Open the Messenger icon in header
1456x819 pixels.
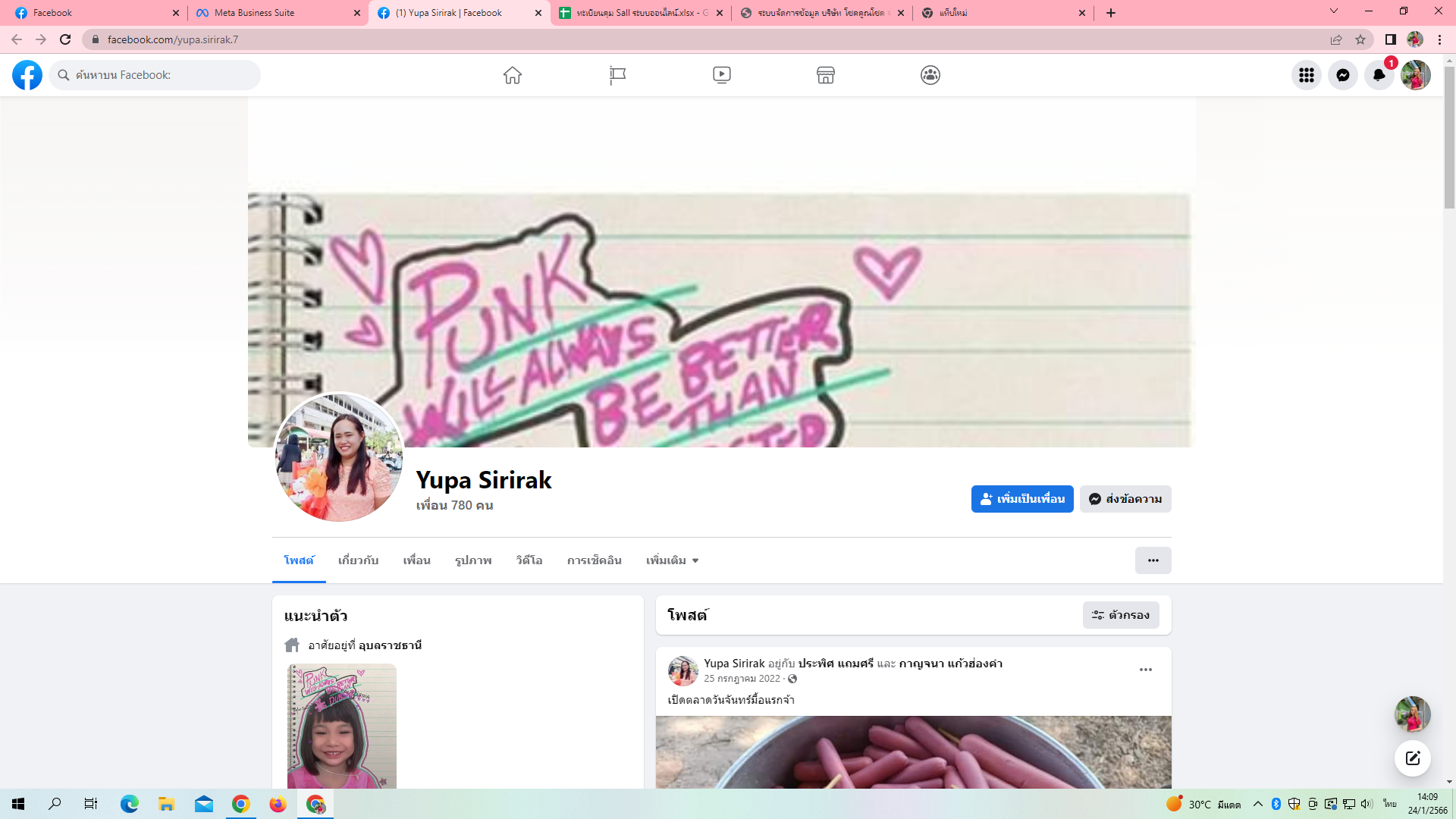pyautogui.click(x=1342, y=75)
